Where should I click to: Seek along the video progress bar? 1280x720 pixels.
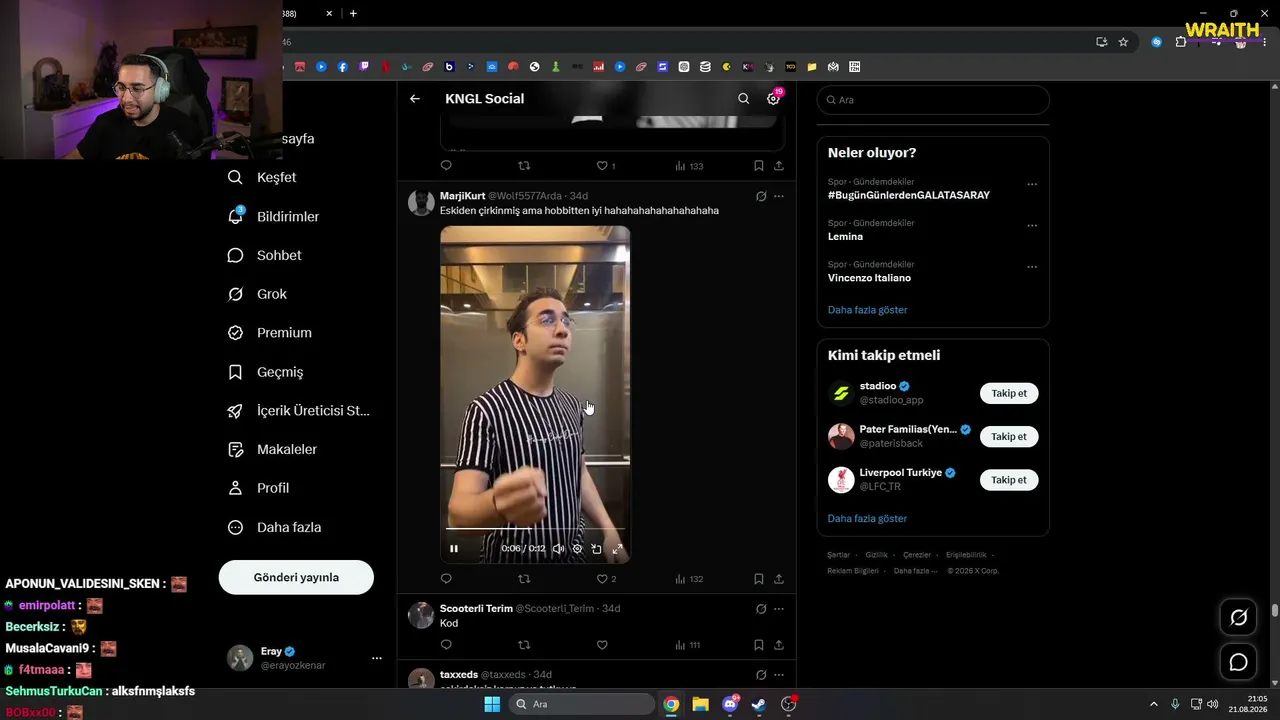pyautogui.click(x=535, y=528)
